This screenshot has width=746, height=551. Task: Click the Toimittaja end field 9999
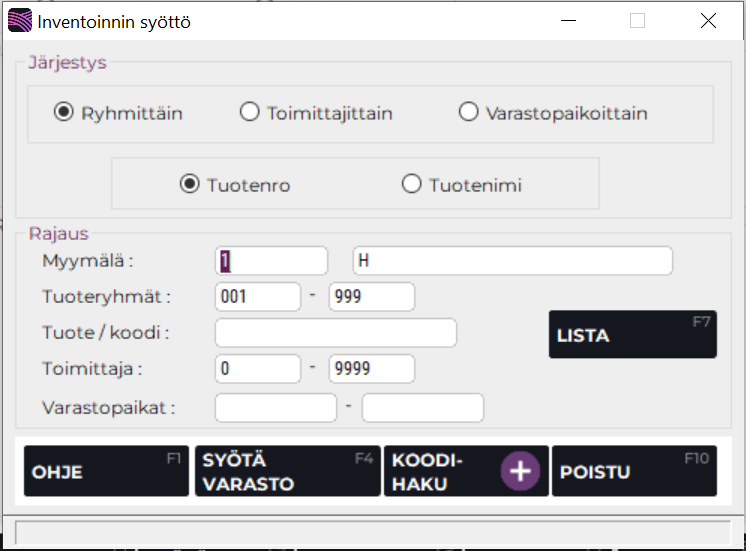pos(371,369)
